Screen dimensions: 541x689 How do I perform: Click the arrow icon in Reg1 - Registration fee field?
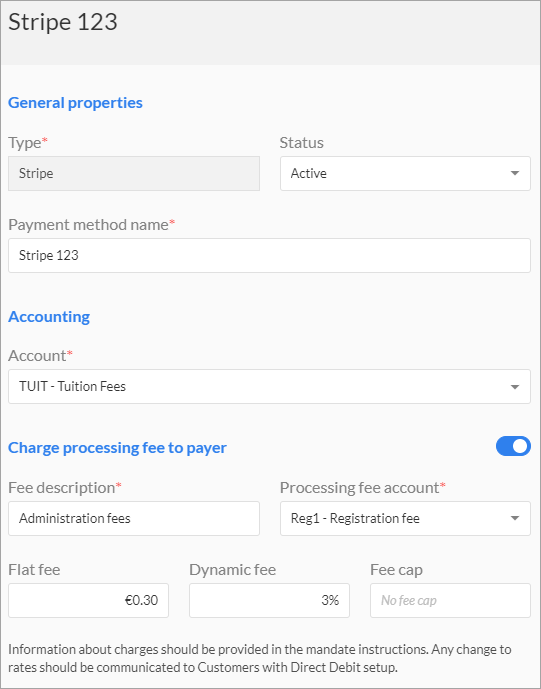(x=515, y=519)
